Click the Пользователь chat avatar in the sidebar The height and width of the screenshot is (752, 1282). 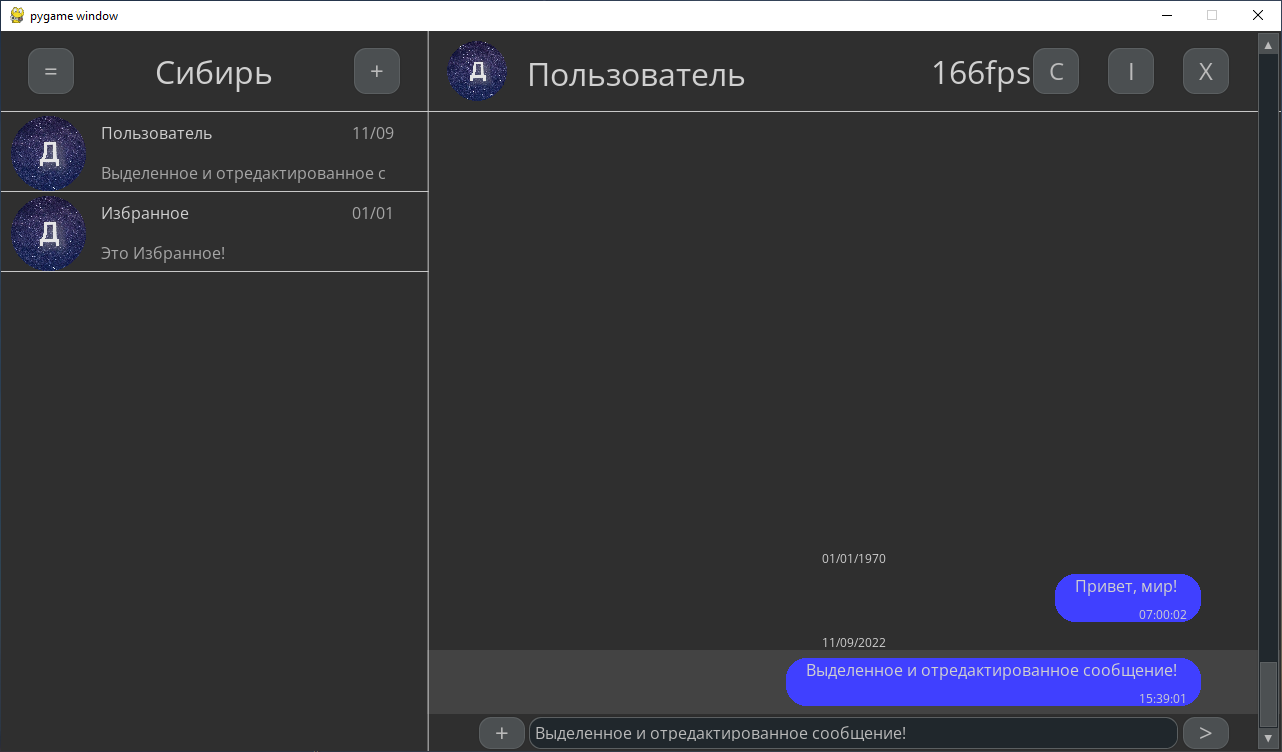coord(47,152)
